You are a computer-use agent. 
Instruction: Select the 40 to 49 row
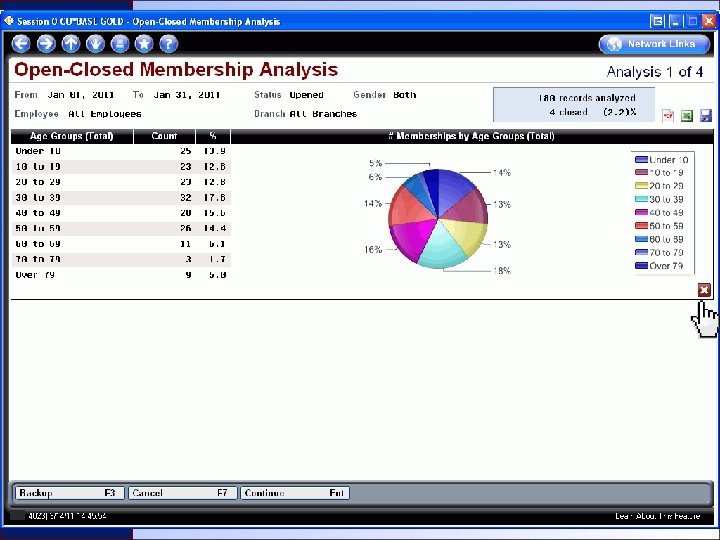(121, 213)
